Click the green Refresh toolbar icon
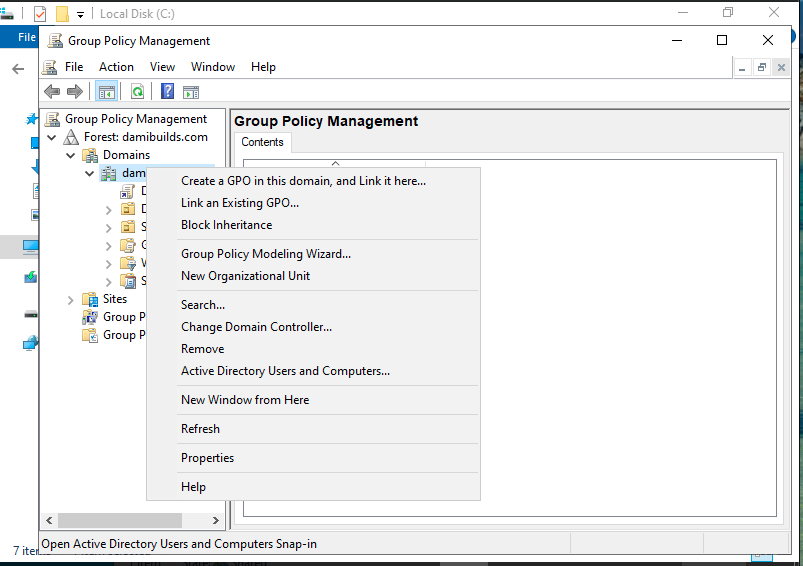The height and width of the screenshot is (566, 803). (x=137, y=92)
